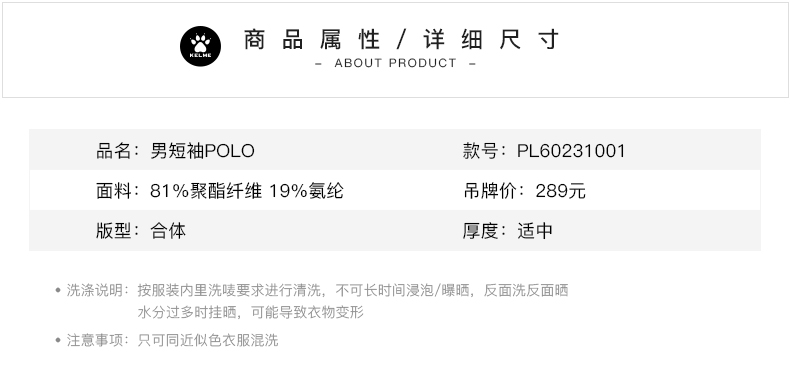The height and width of the screenshot is (367, 790).
Task: Click the ABOUT PRODUCT subtitle
Action: click(396, 64)
